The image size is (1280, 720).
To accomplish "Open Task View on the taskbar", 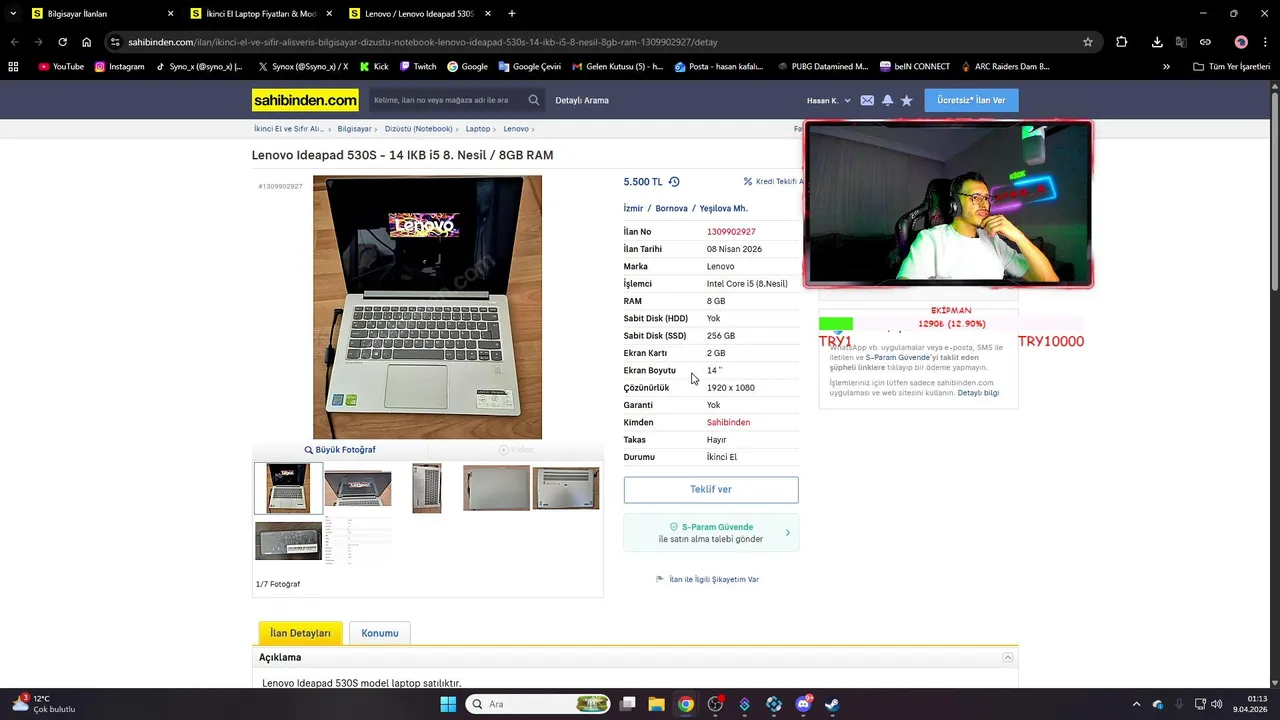I will point(627,704).
